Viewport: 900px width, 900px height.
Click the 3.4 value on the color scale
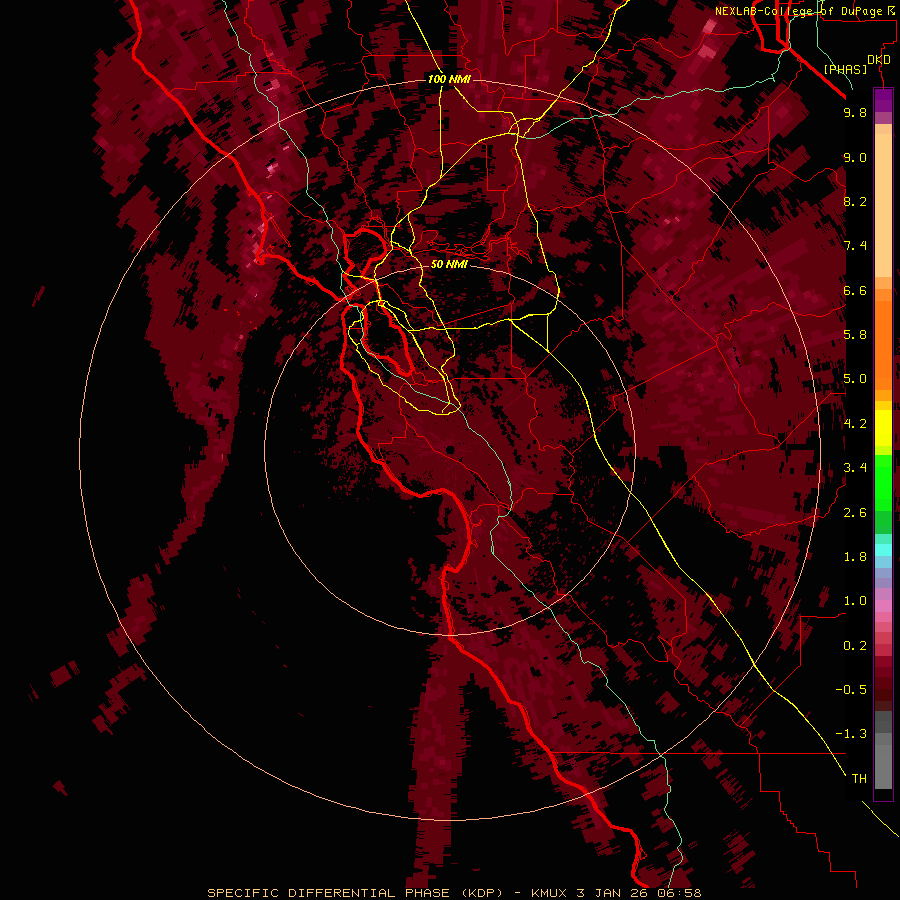pos(855,468)
